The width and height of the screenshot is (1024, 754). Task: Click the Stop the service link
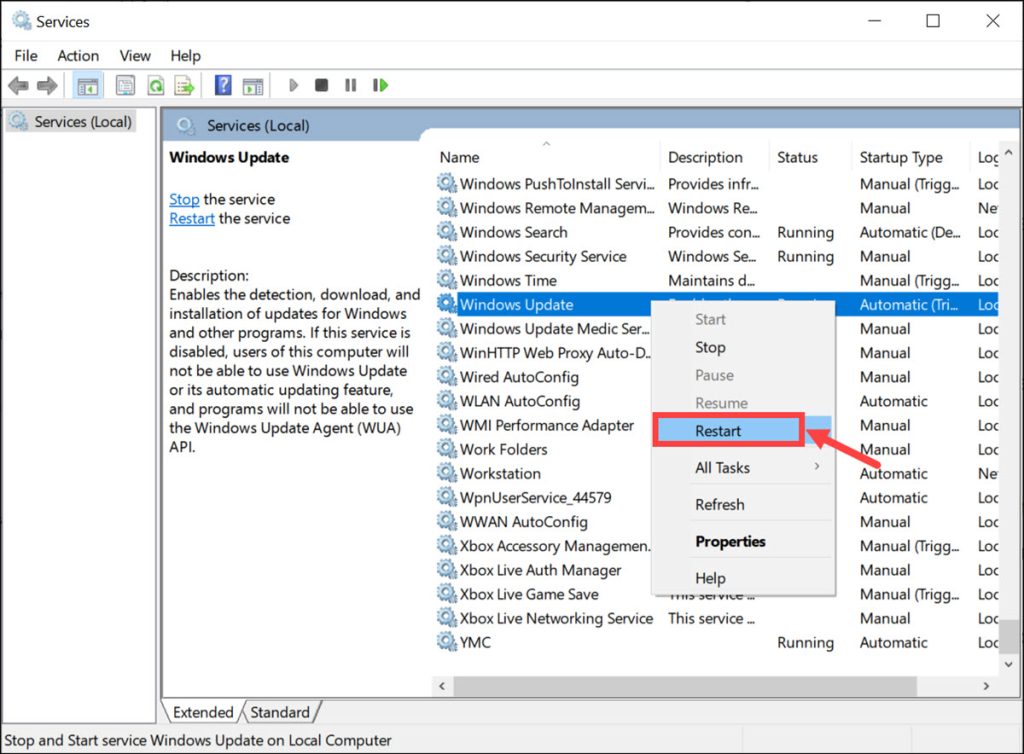coord(184,199)
